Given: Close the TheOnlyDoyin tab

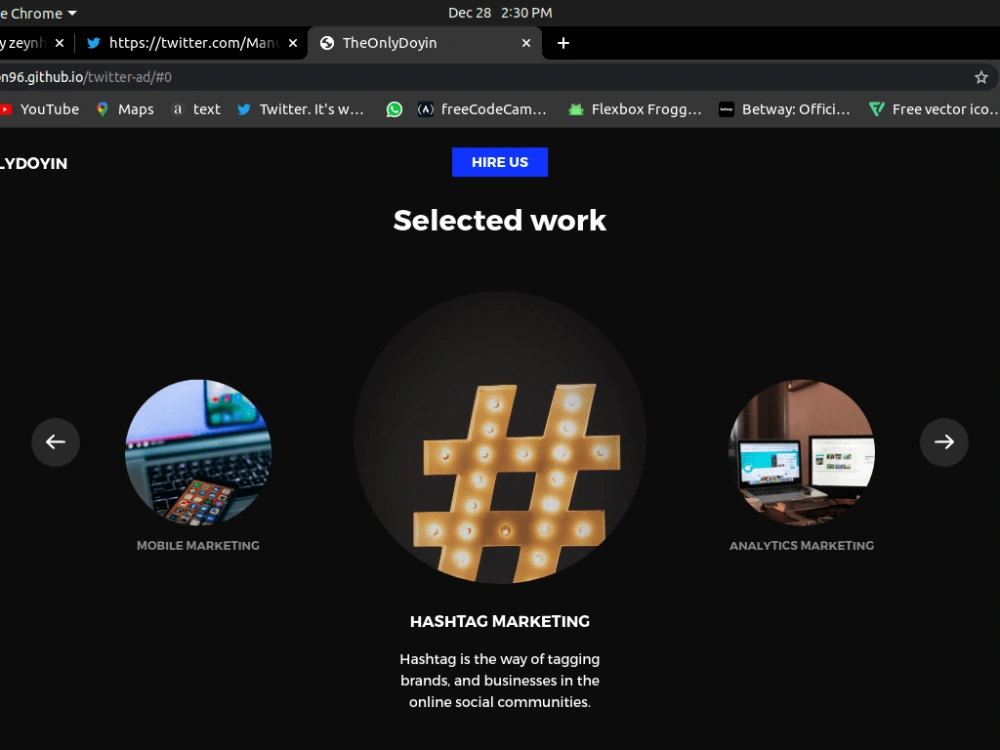Looking at the screenshot, I should (526, 43).
